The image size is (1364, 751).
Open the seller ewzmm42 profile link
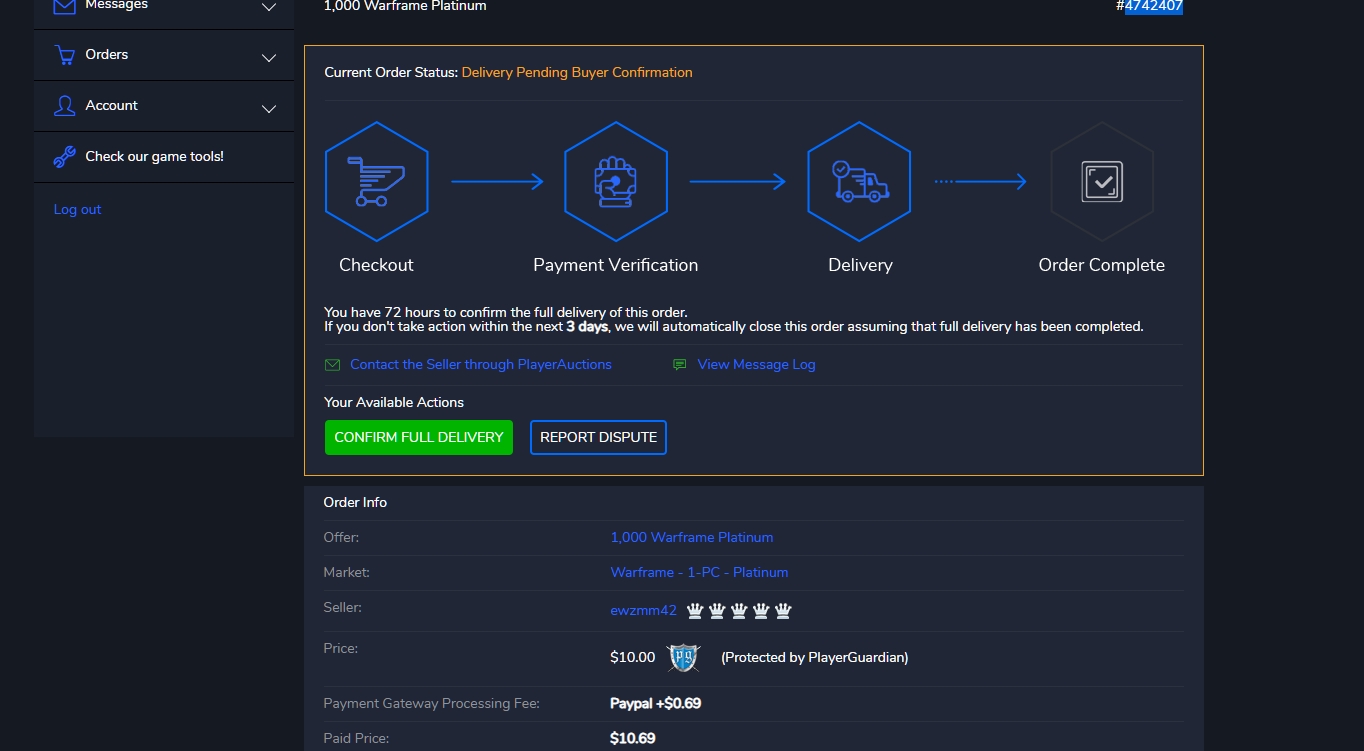point(643,611)
